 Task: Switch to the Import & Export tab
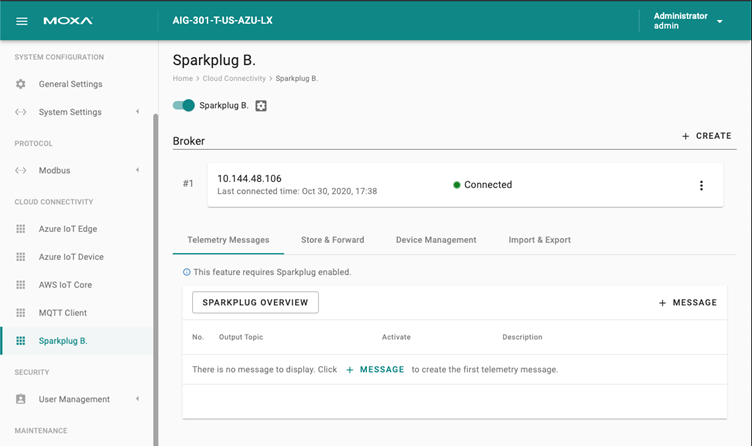[x=540, y=240]
